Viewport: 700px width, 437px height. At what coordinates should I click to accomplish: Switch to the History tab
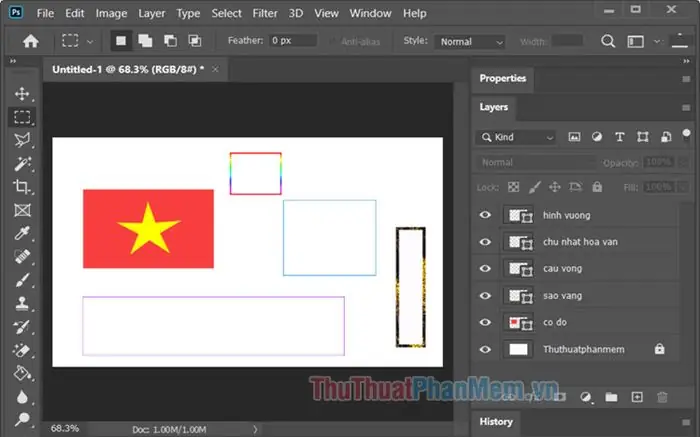(496, 422)
